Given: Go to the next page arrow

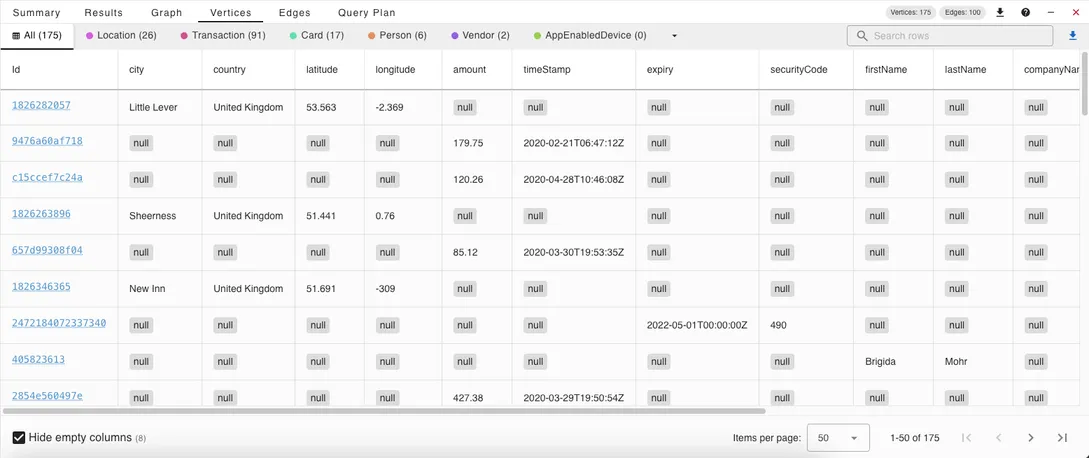Looking at the screenshot, I should coord(1031,438).
